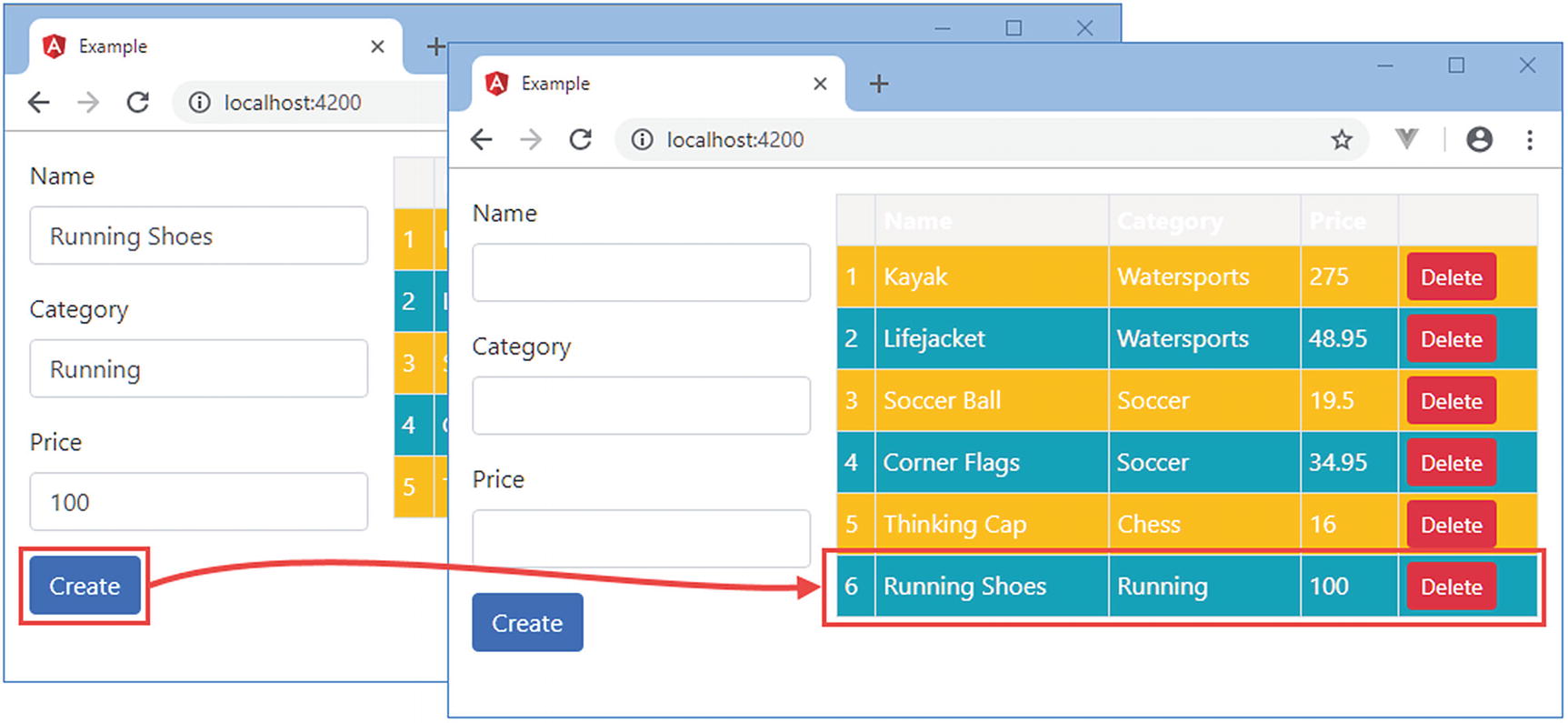Open the Chrome three-dot menu
Viewport: 1568px width, 723px height.
(1529, 140)
